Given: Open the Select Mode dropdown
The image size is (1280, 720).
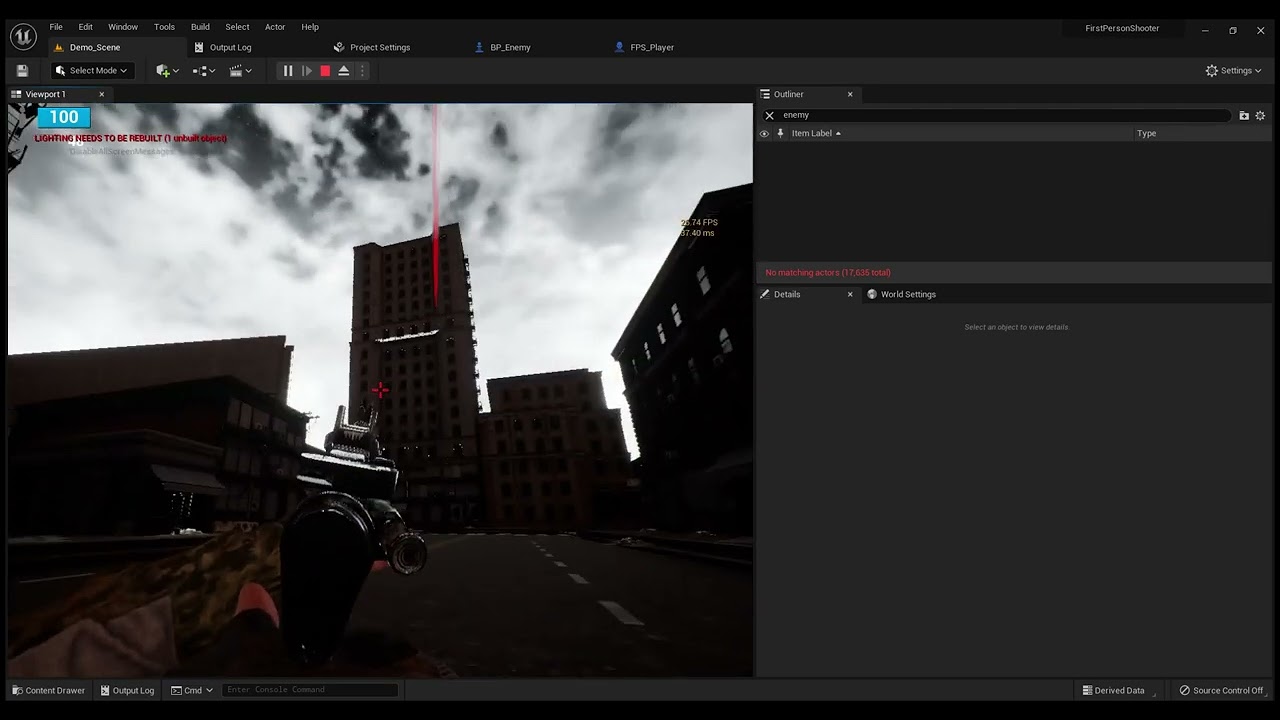Looking at the screenshot, I should coord(92,71).
